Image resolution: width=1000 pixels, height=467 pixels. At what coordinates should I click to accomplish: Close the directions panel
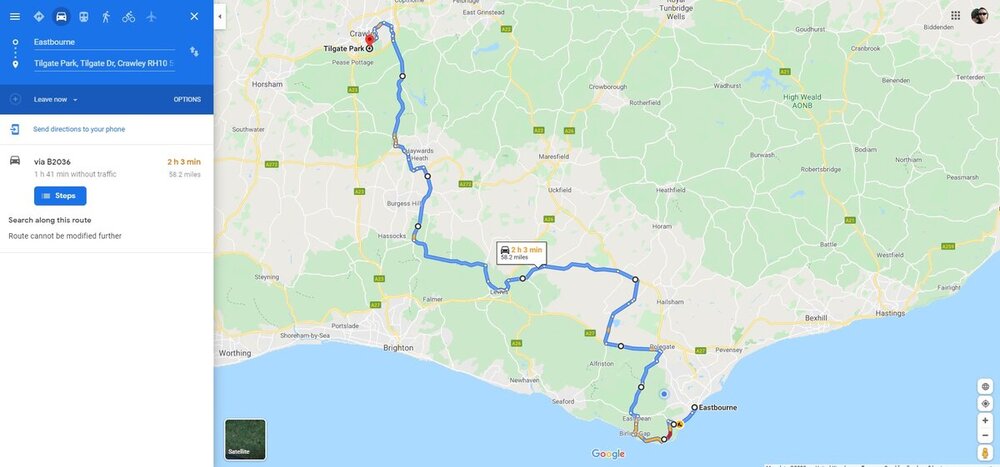click(194, 17)
